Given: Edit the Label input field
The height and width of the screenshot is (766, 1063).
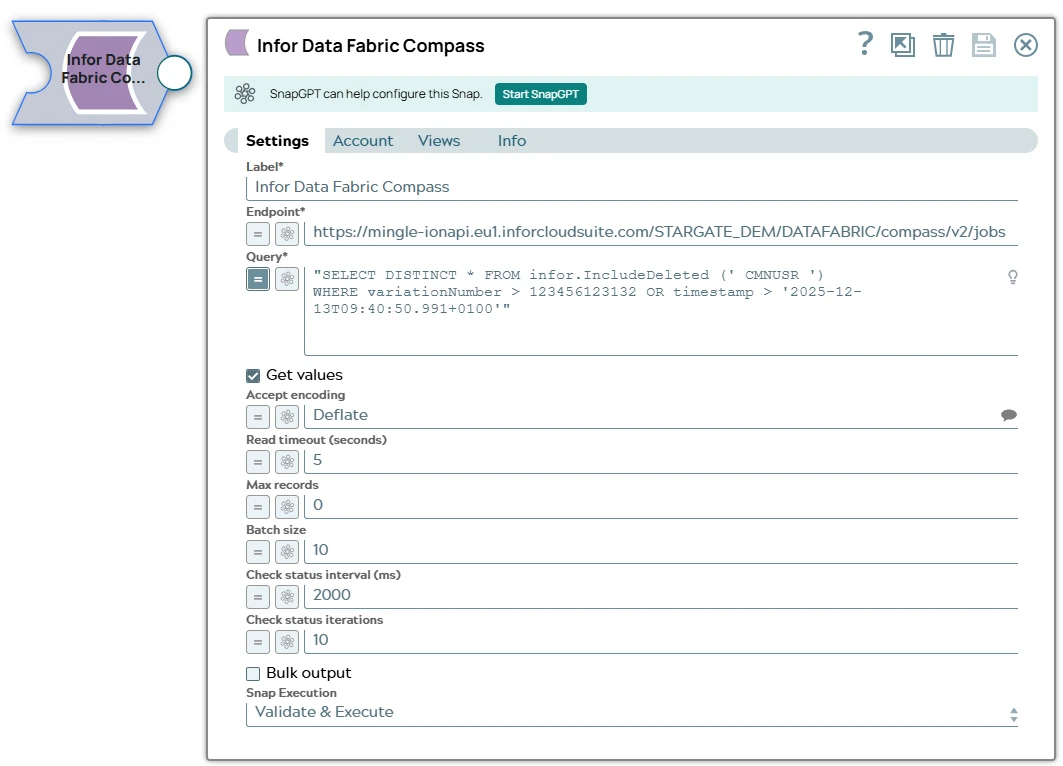Looking at the screenshot, I should tap(632, 187).
